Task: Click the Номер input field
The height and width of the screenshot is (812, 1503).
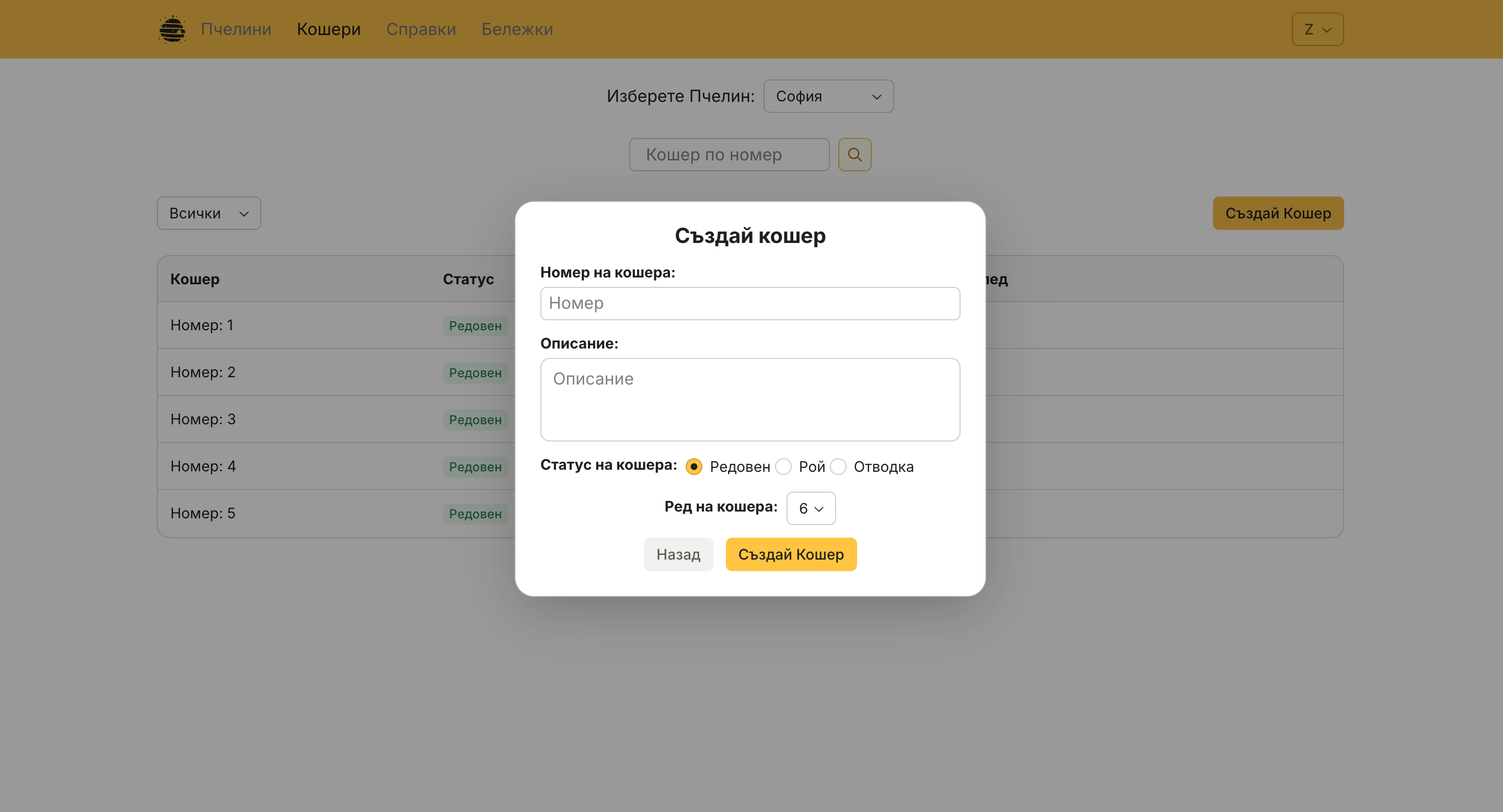Action: [750, 304]
